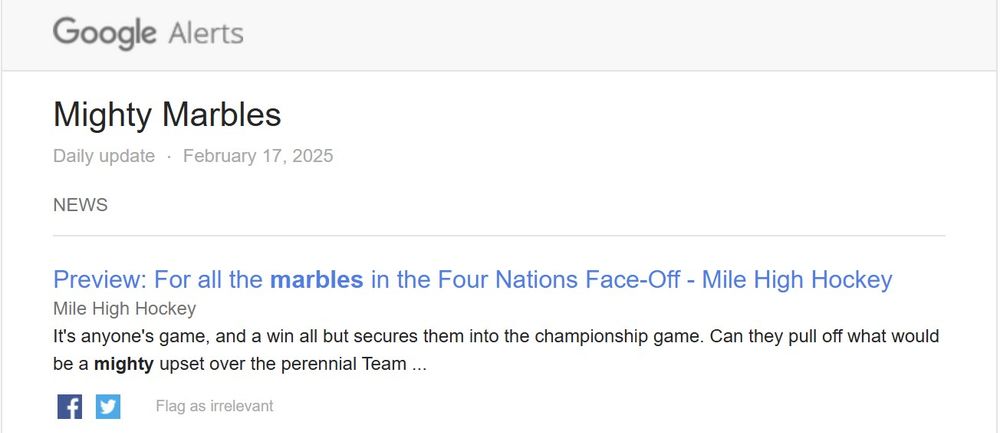
Task: Click the Daily update label
Action: [x=104, y=156]
